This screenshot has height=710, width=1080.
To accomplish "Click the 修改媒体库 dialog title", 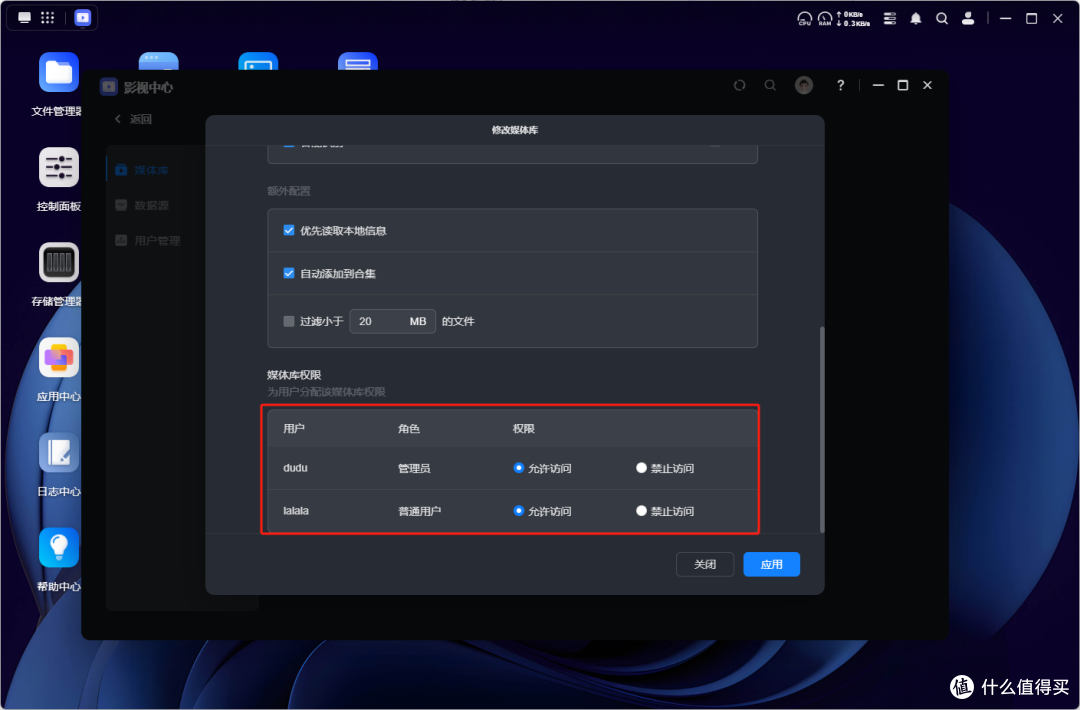I will (x=515, y=129).
